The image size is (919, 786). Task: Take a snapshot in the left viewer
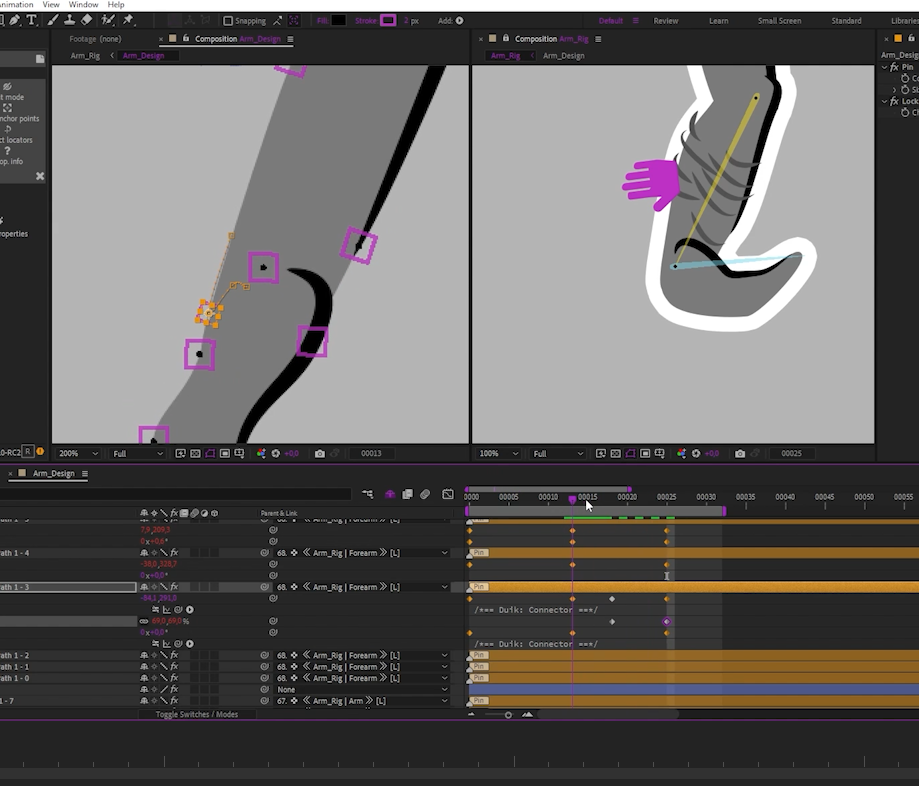coord(320,453)
